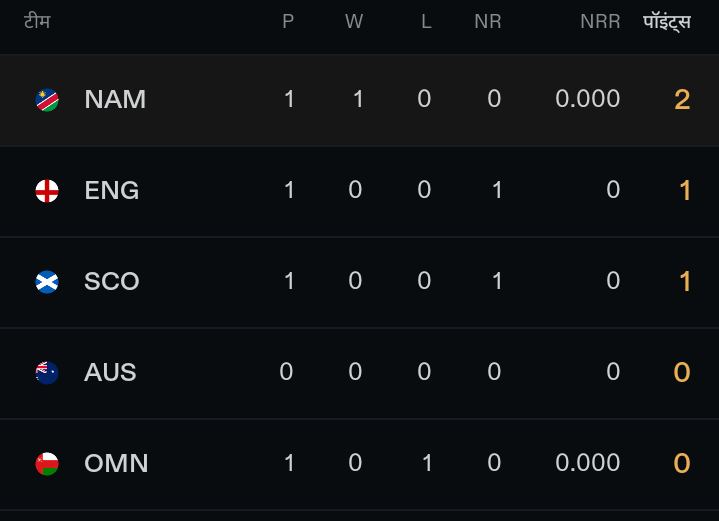Click the Scotland flag icon
The width and height of the screenshot is (719, 521).
47,281
